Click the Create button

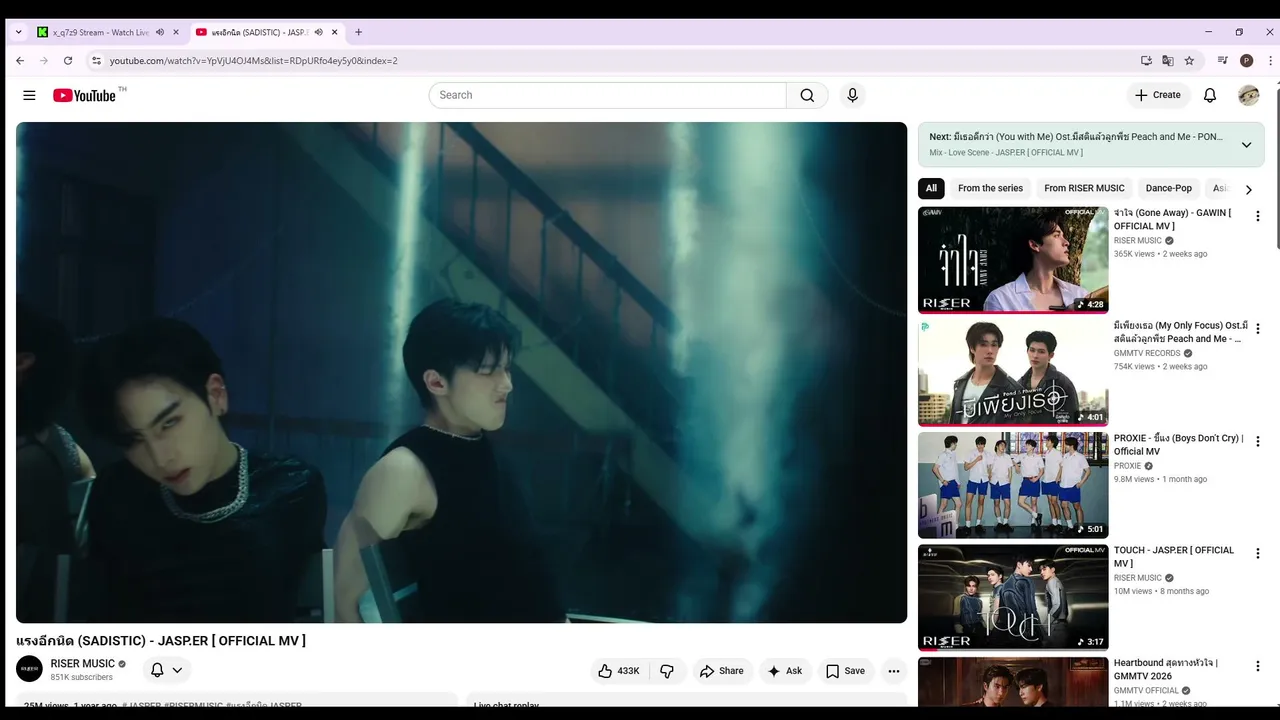click(x=1158, y=95)
